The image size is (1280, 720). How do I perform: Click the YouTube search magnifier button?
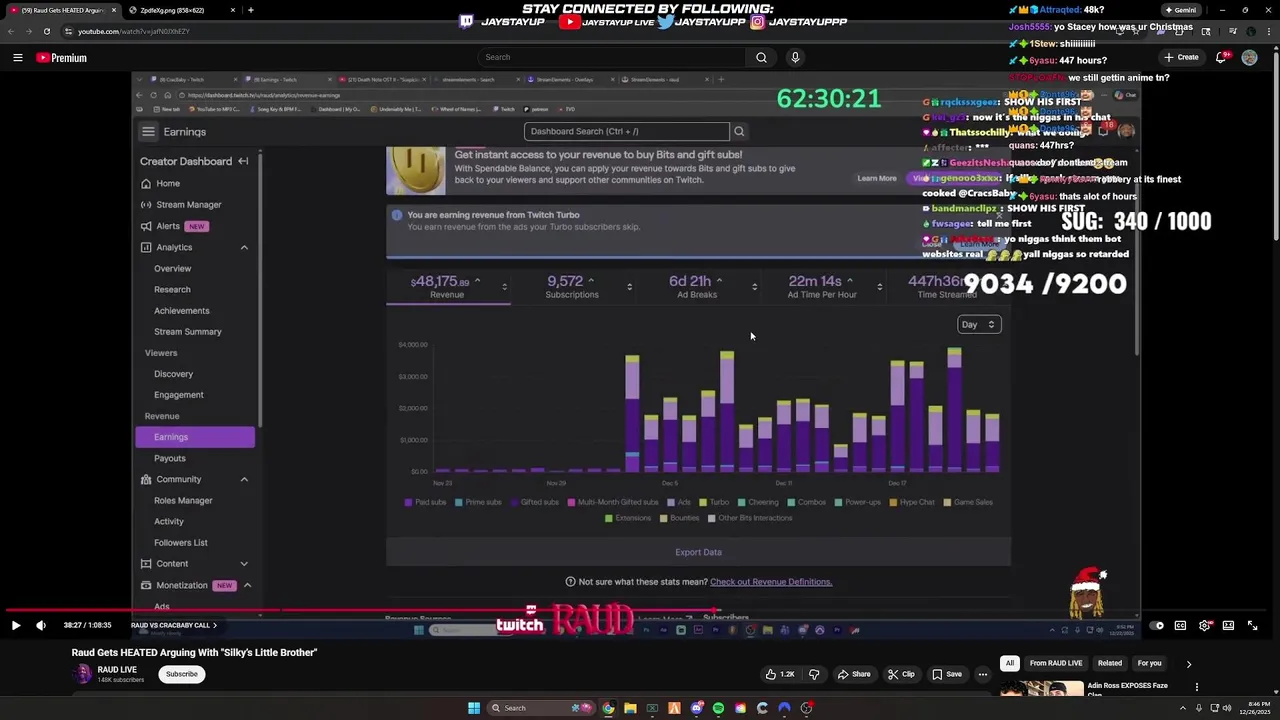pos(761,57)
